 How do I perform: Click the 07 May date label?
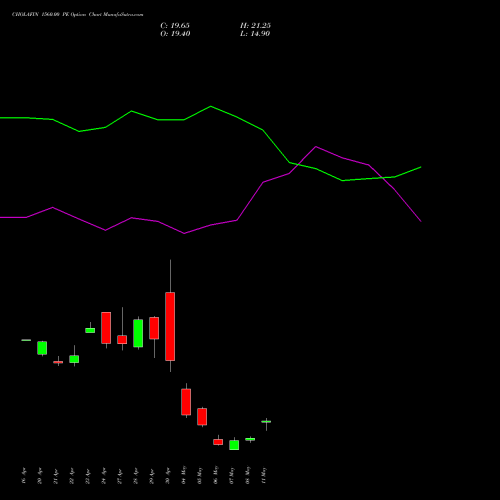[x=232, y=475]
